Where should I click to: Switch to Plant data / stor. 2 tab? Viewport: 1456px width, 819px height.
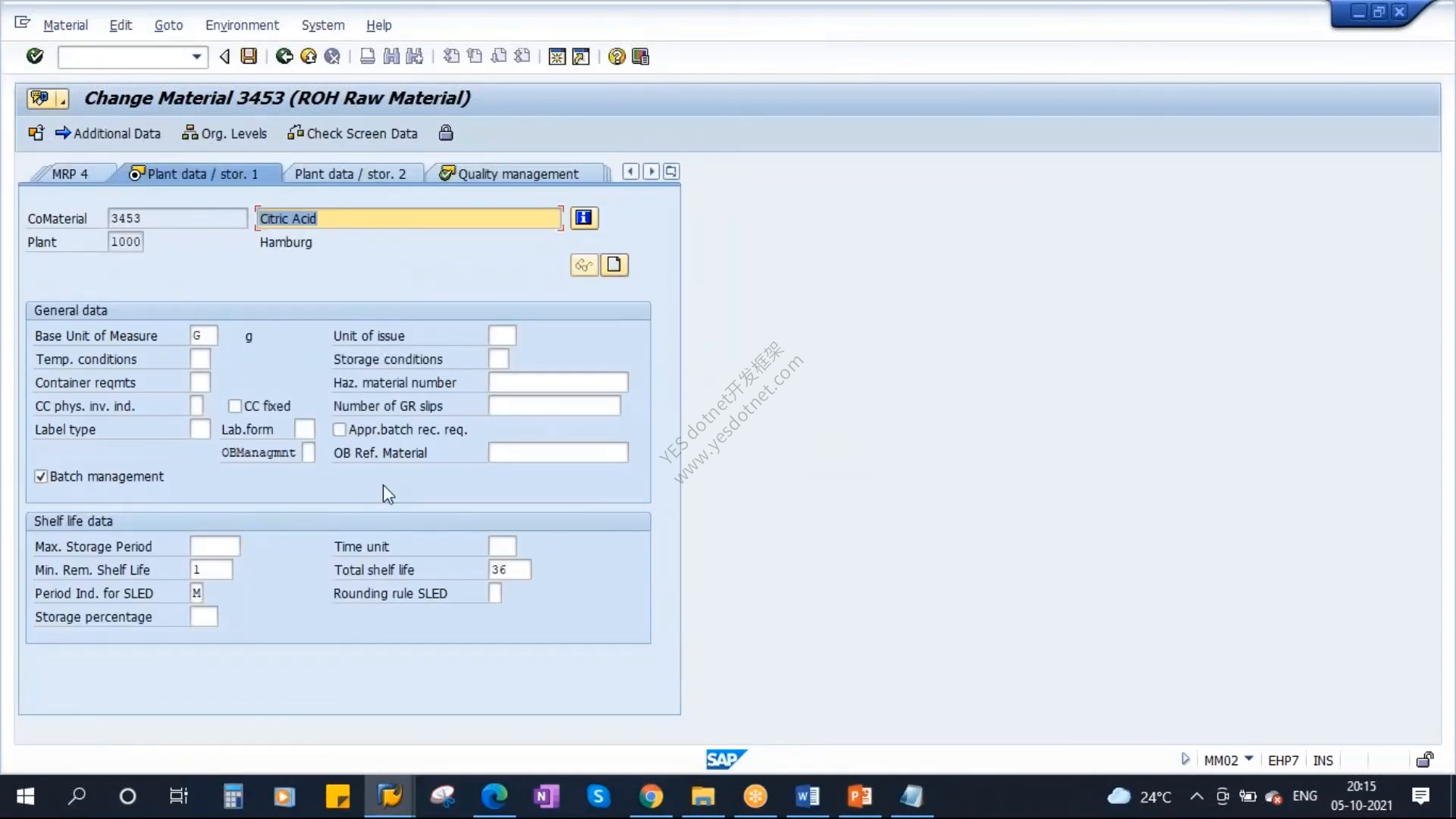(350, 174)
